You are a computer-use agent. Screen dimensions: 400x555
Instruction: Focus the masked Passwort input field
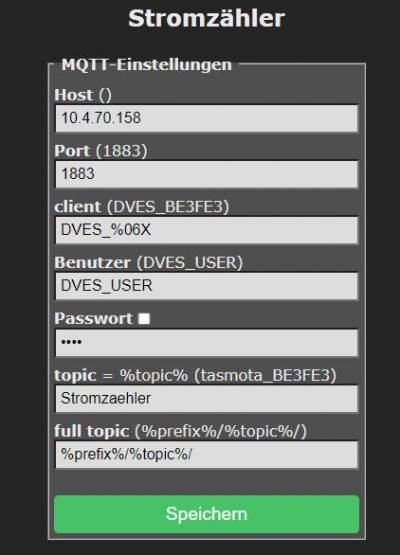pyautogui.click(x=207, y=343)
